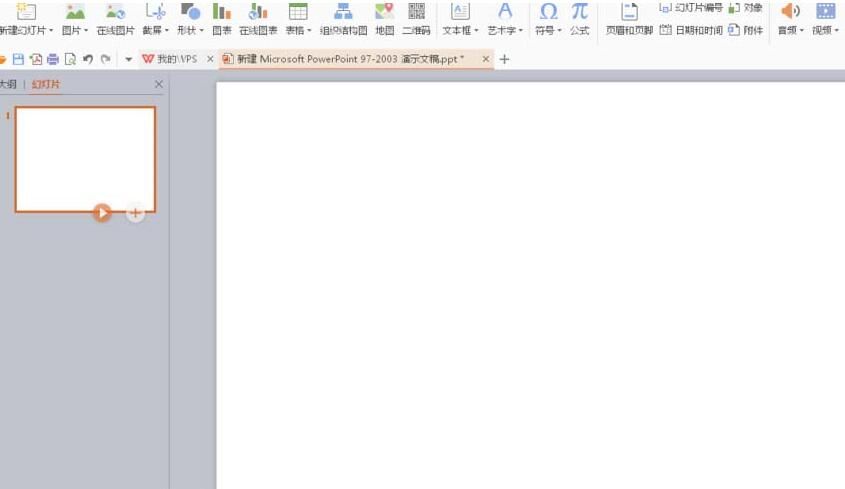The width and height of the screenshot is (845, 489).
Task: Open the WordArt (艺术字) dropdown arrow
Action: coord(521,31)
